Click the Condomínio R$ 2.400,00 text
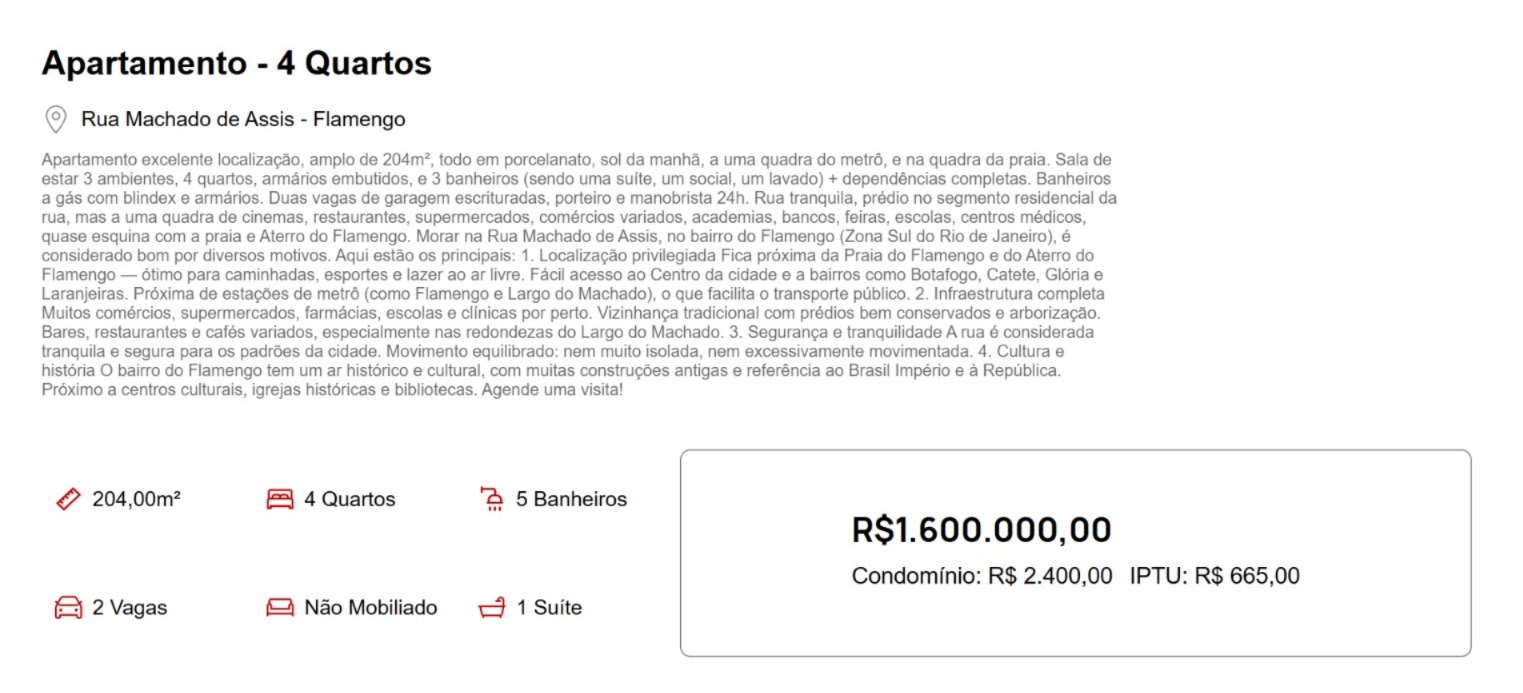 982,576
